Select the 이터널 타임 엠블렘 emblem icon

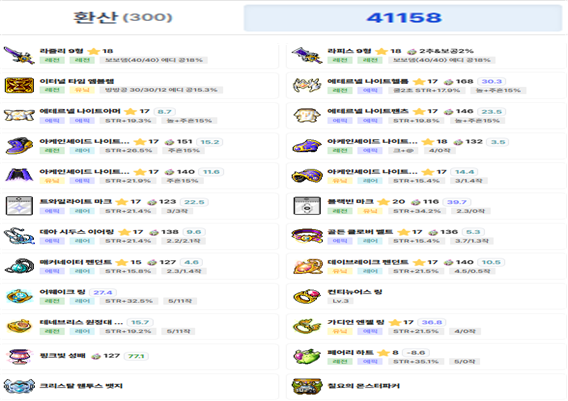coord(19,85)
